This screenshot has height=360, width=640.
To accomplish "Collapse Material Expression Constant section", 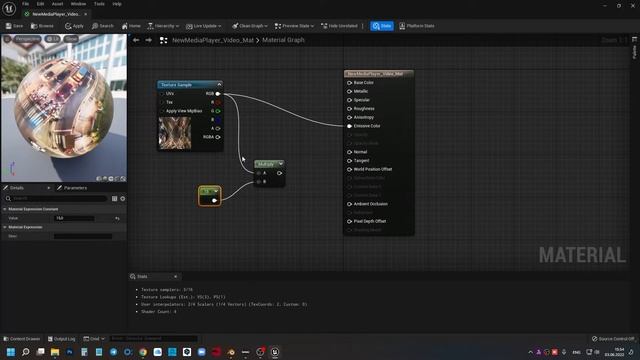I will click(x=5, y=209).
